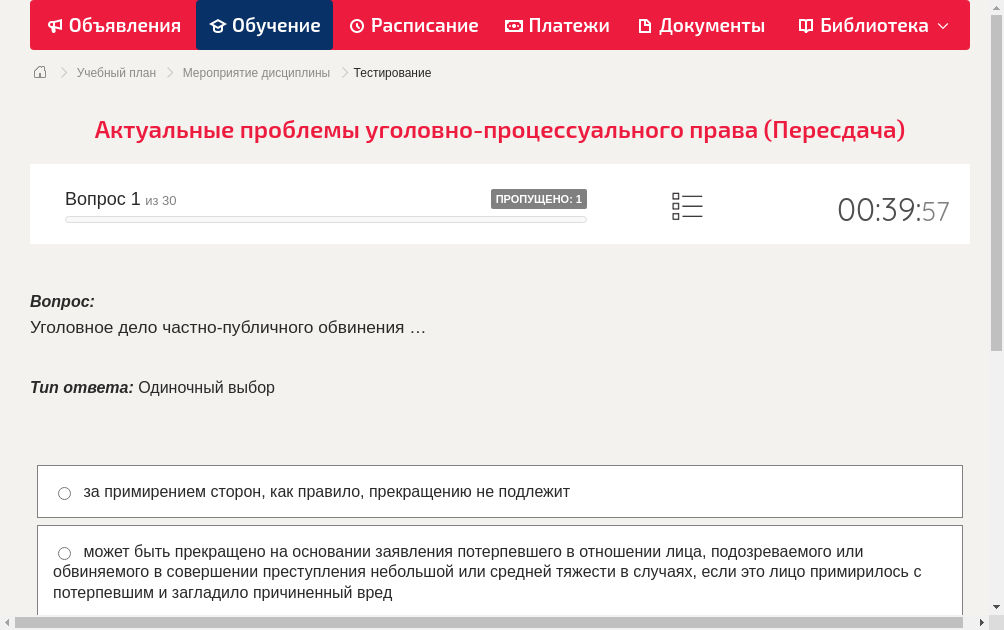Click the ПРОПУЩЕНО: 1 badge
Screen dimensions: 1004x630
click(538, 198)
